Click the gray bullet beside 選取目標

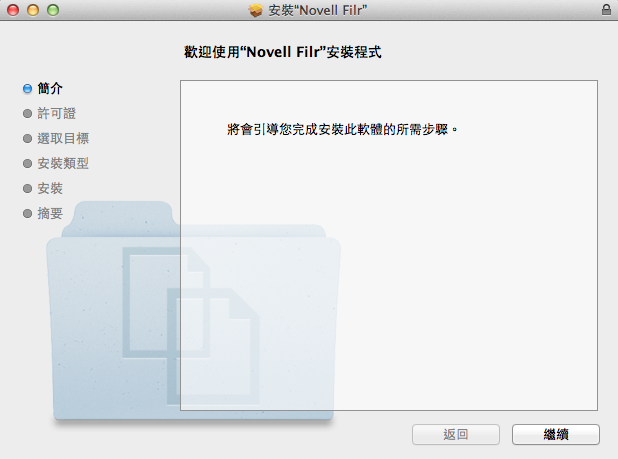click(27, 139)
